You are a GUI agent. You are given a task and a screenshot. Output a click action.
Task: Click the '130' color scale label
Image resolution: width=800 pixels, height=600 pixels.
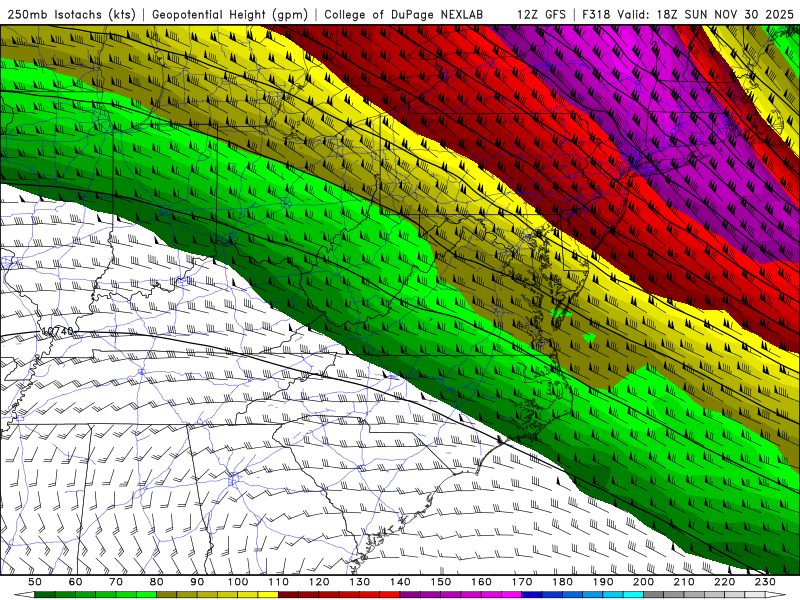point(360,582)
